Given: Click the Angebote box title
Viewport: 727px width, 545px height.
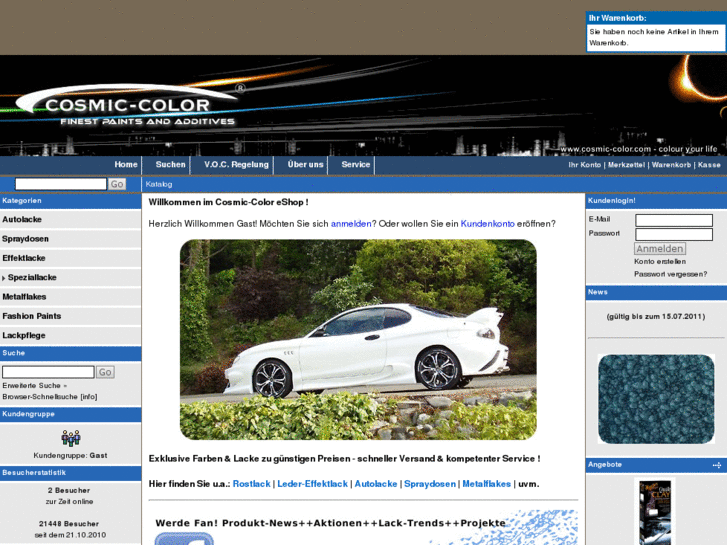Looking at the screenshot, I should 605,465.
